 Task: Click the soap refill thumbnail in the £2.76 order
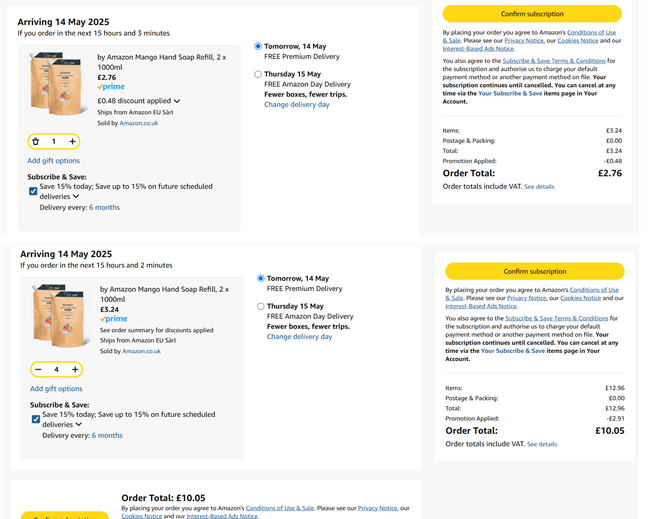click(58, 83)
